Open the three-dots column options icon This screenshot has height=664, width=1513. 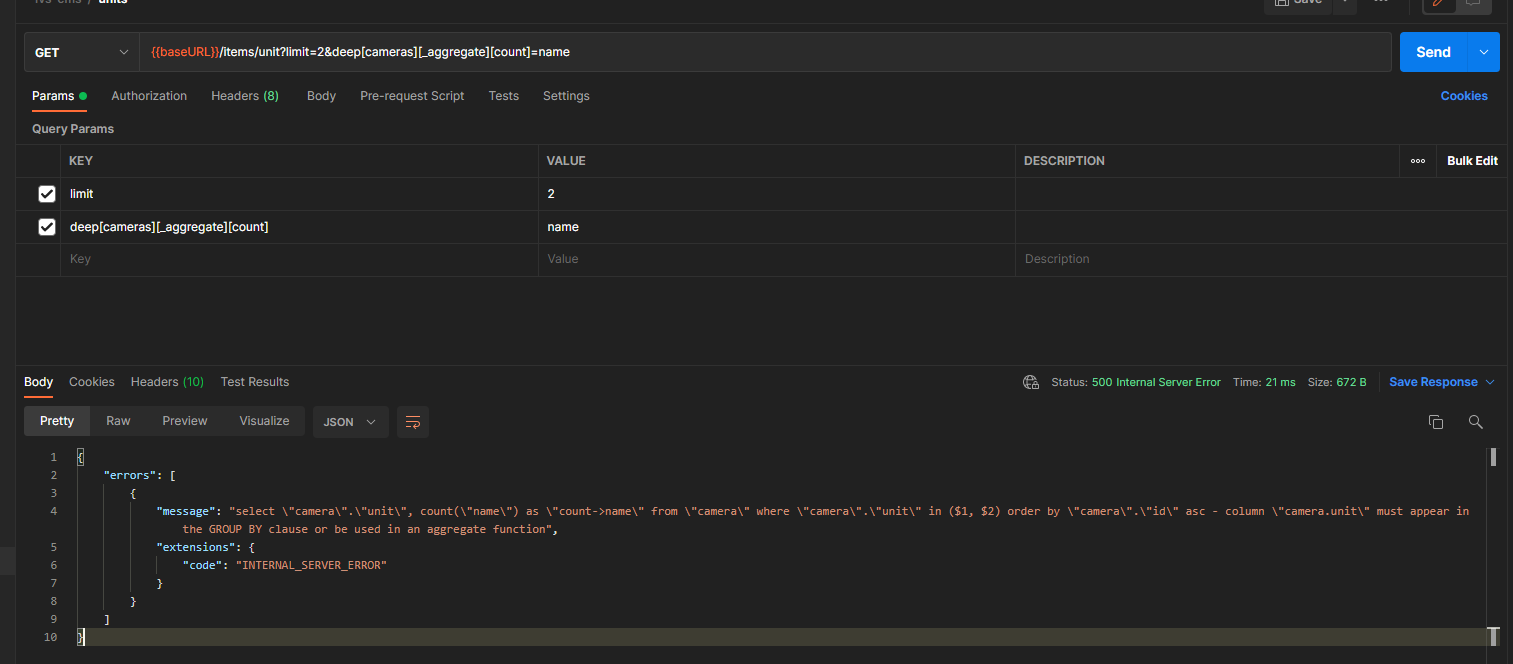coord(1417,161)
